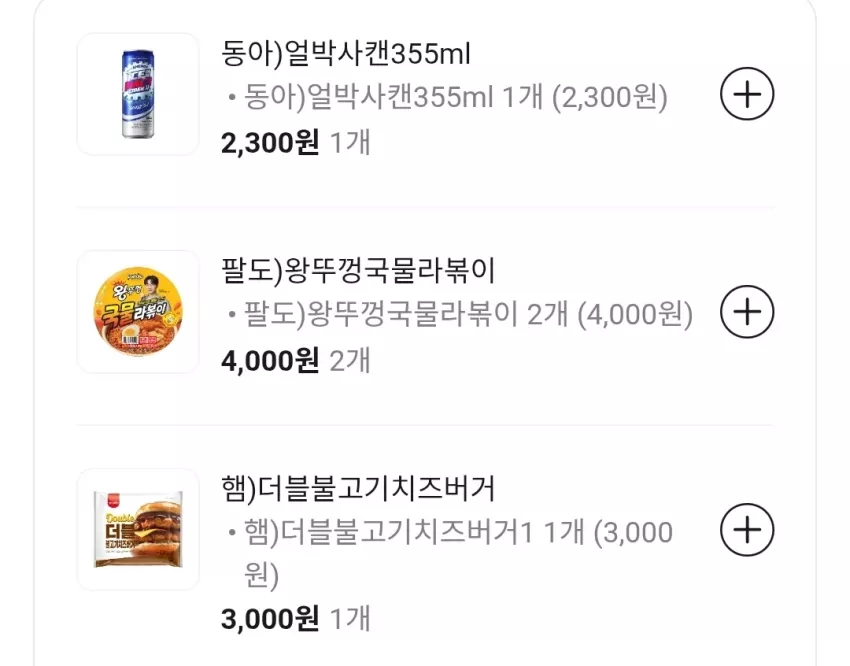This screenshot has height=666, width=850.
Task: Tap plus icon beside 햄)더블불고기치즈버거
Action: pos(747,529)
